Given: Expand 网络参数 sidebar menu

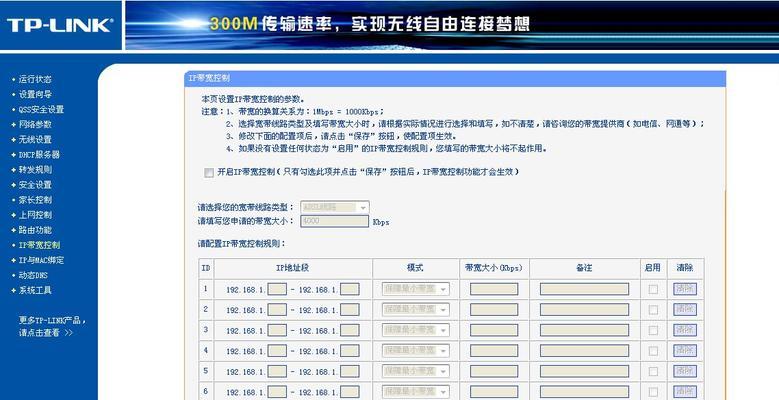Looking at the screenshot, I should pyautogui.click(x=35, y=124).
